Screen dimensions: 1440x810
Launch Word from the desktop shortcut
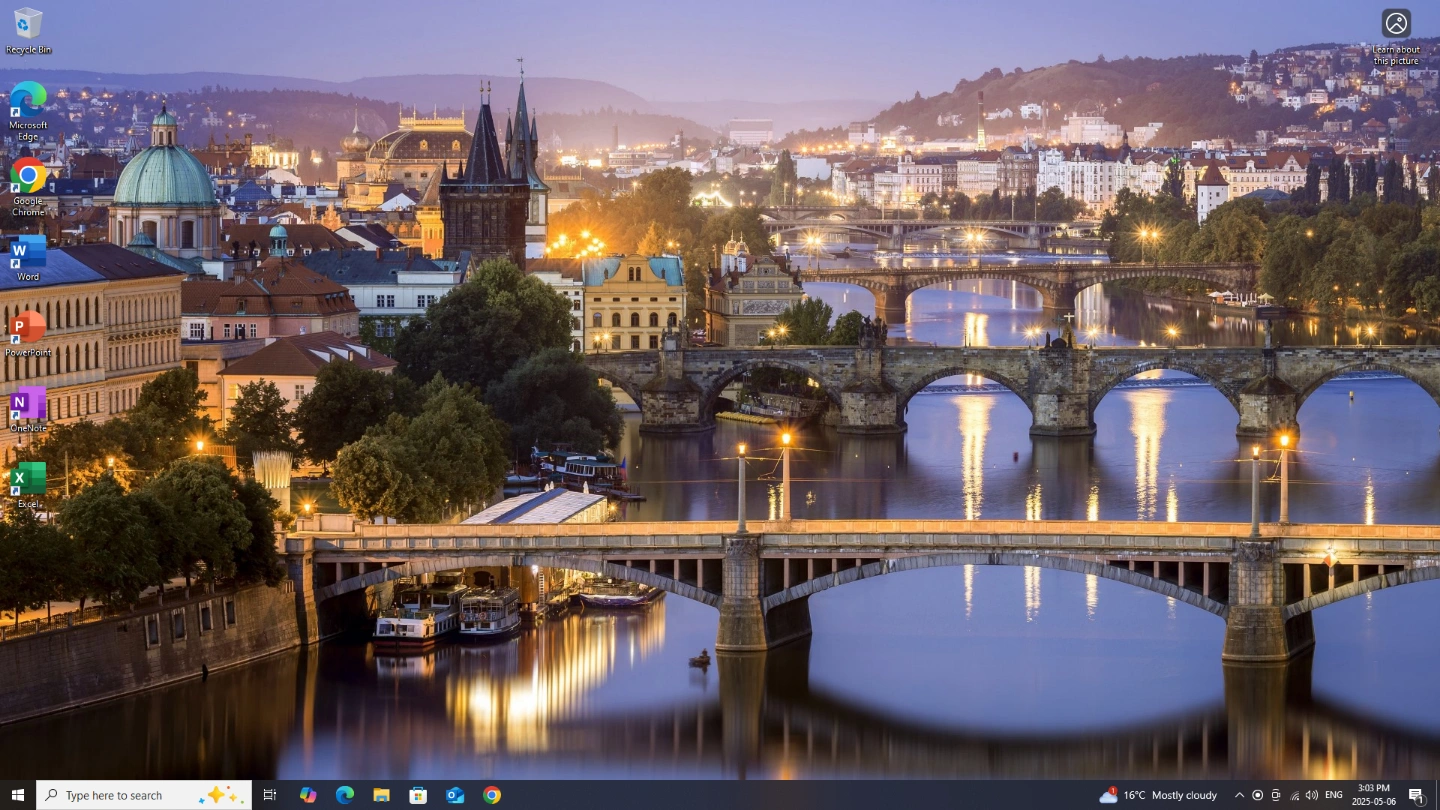pyautogui.click(x=28, y=257)
